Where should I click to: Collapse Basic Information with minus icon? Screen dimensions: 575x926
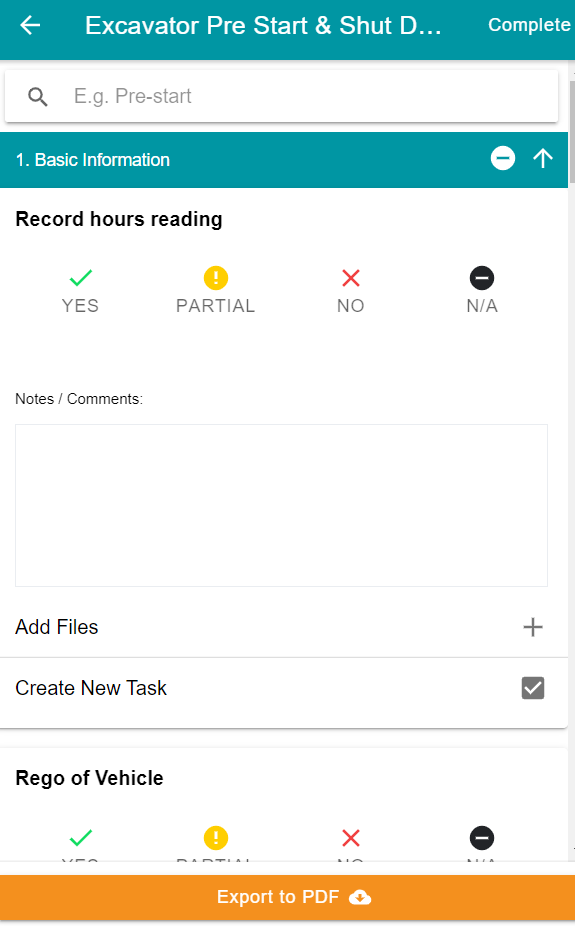pos(503,158)
